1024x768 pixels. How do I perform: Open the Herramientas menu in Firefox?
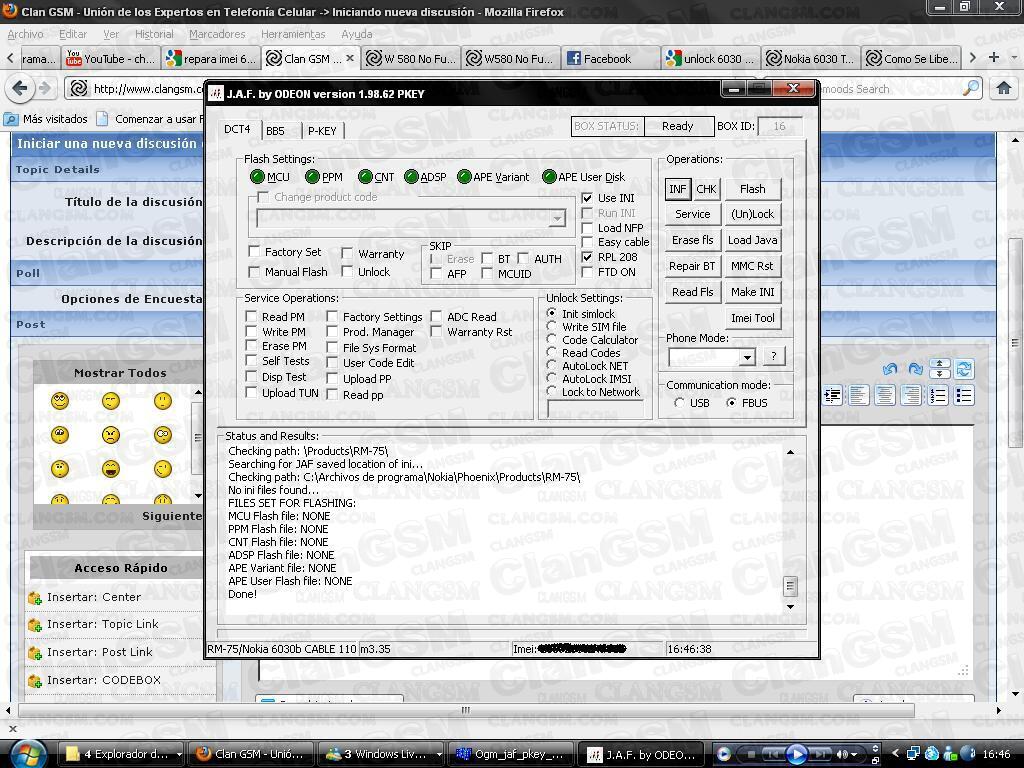click(293, 34)
